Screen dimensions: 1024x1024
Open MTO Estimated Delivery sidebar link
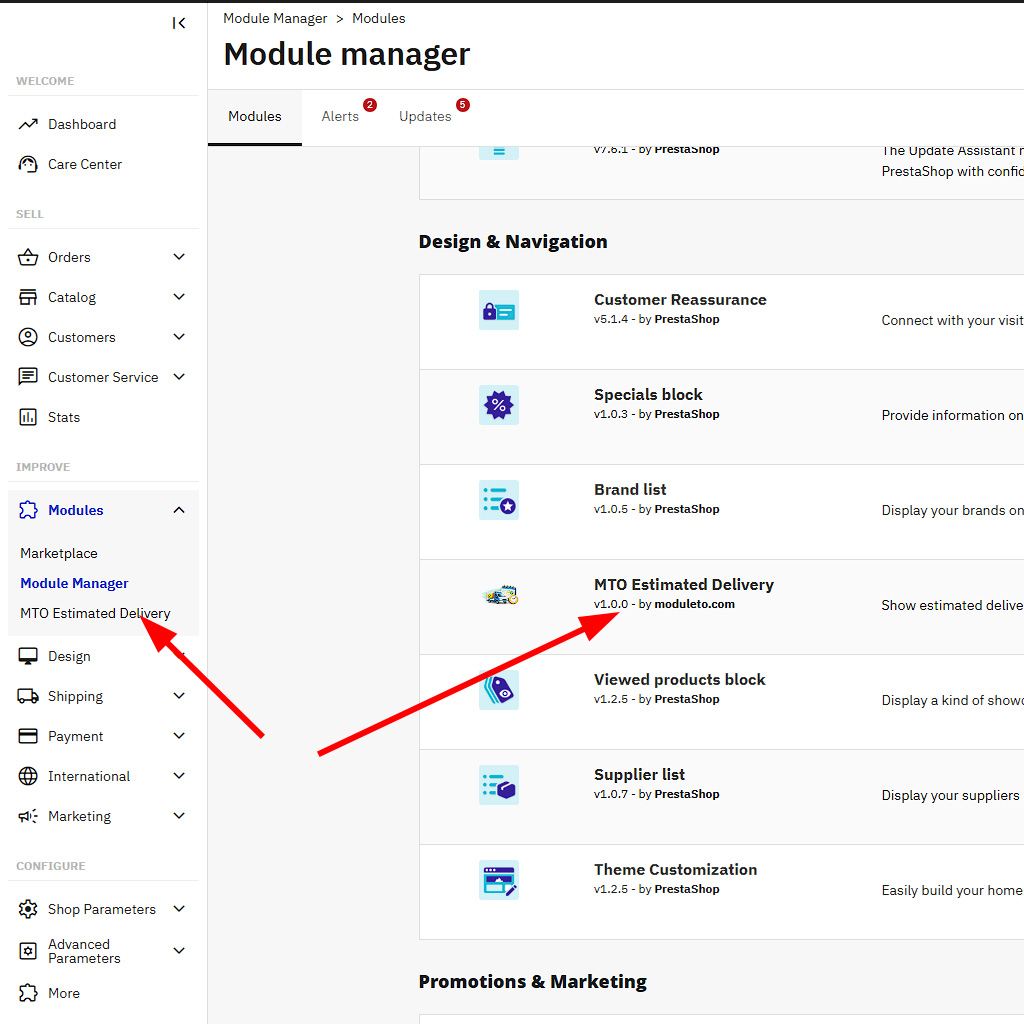click(x=95, y=613)
